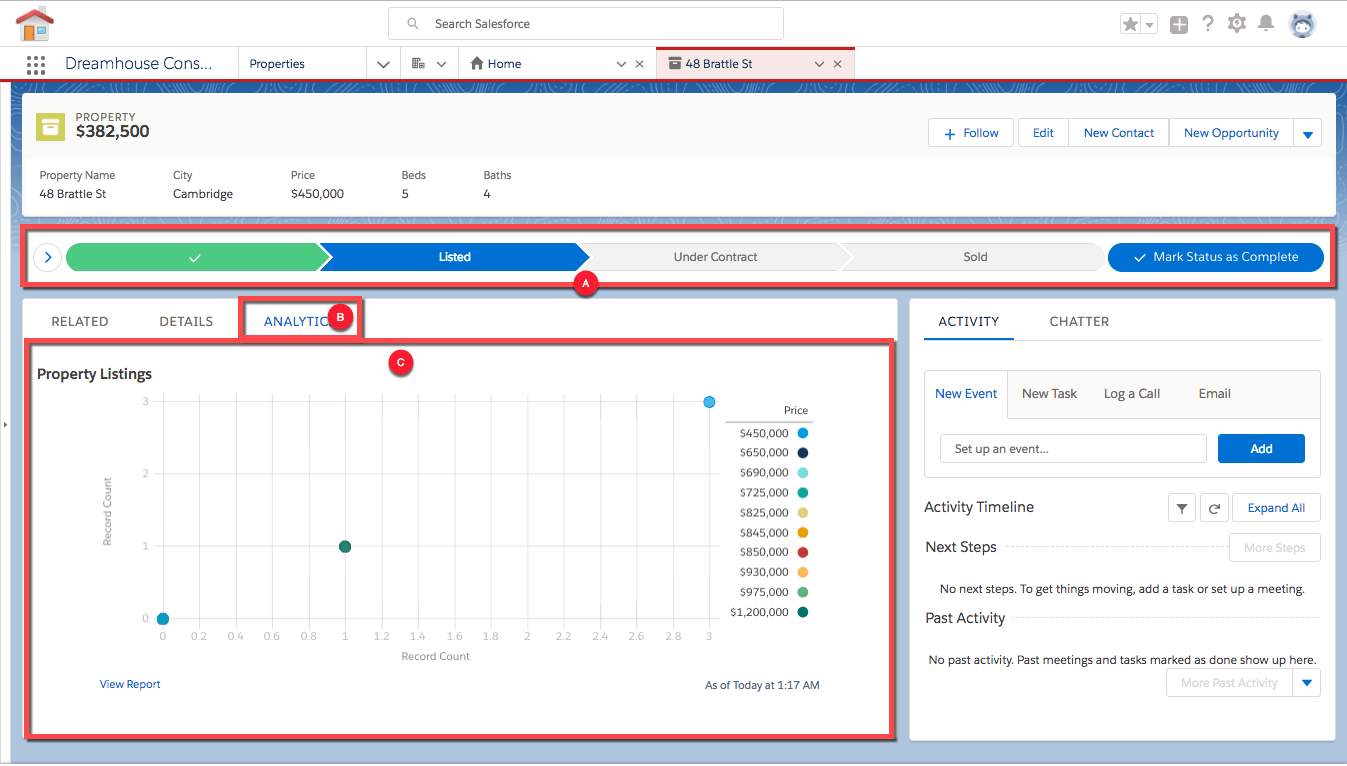
Task: Open the App Launcher dots grid
Action: (x=36, y=64)
